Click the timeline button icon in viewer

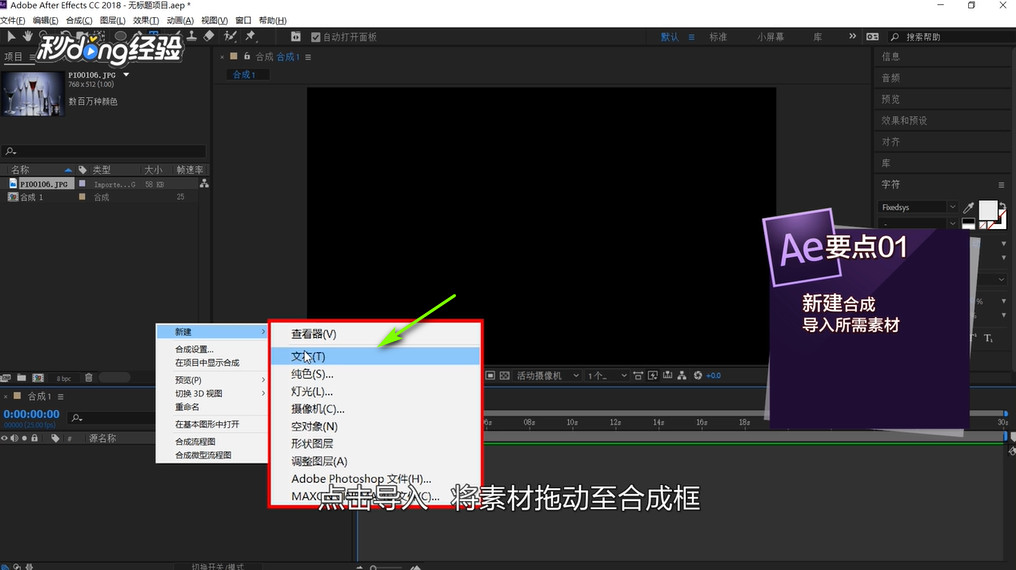pyautogui.click(x=667, y=376)
